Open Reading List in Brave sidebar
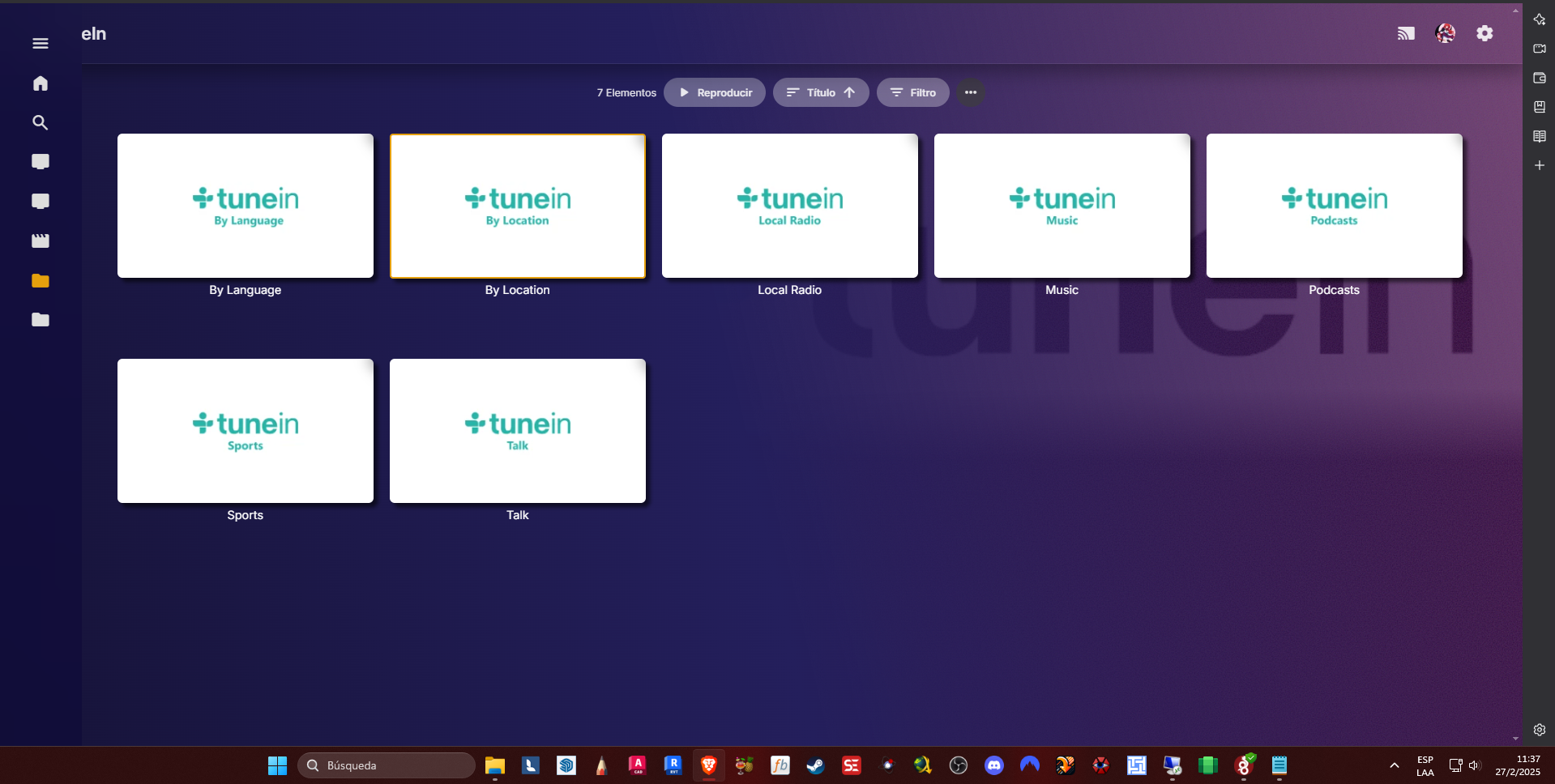 pos(1540,136)
